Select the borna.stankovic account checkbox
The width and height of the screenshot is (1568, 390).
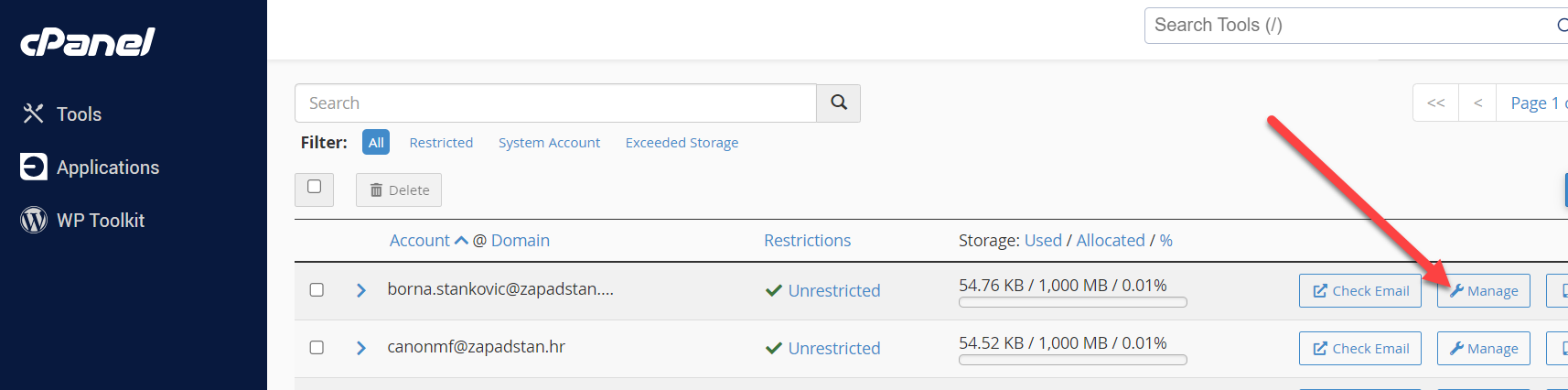click(317, 289)
